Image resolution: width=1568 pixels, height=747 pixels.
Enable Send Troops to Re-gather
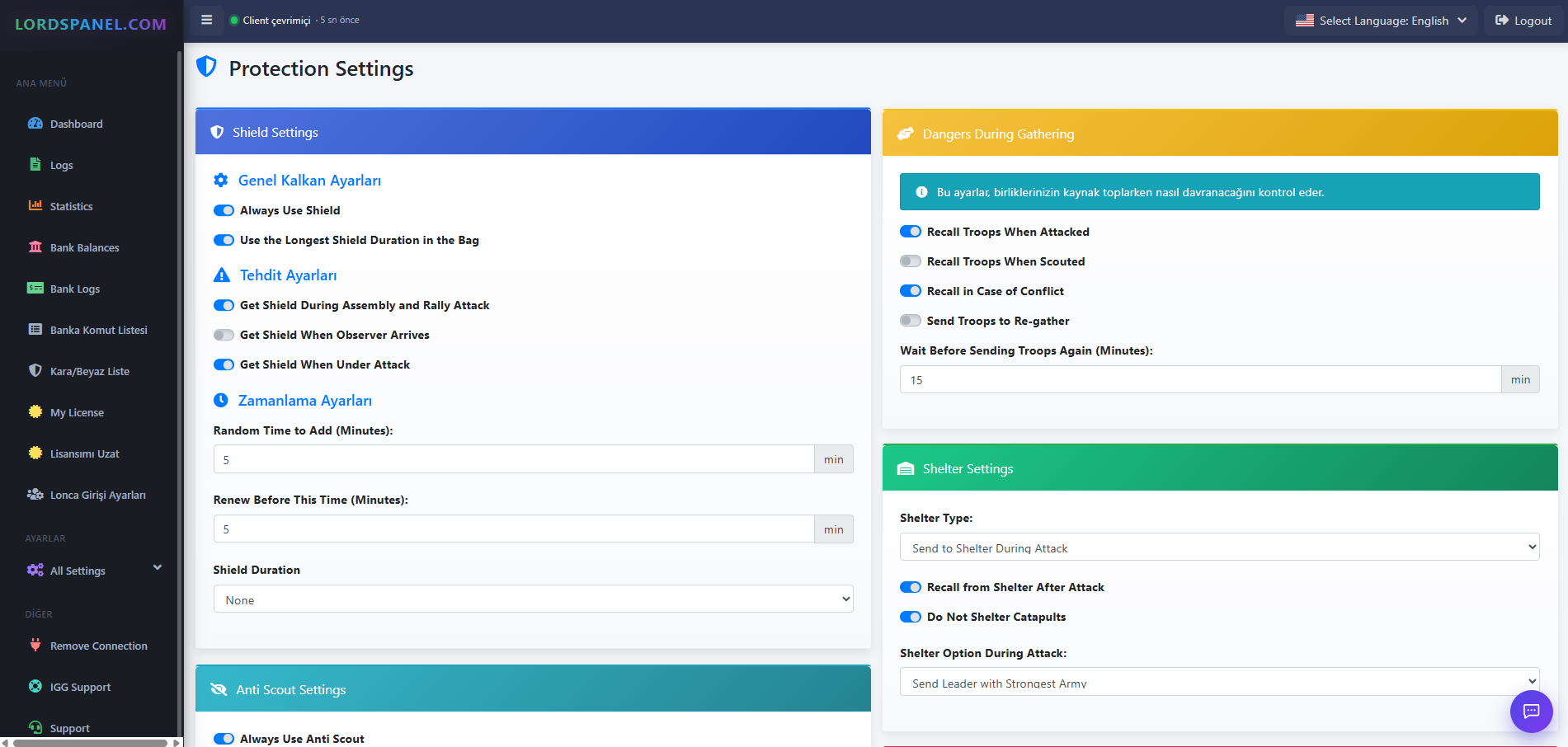[x=911, y=321]
